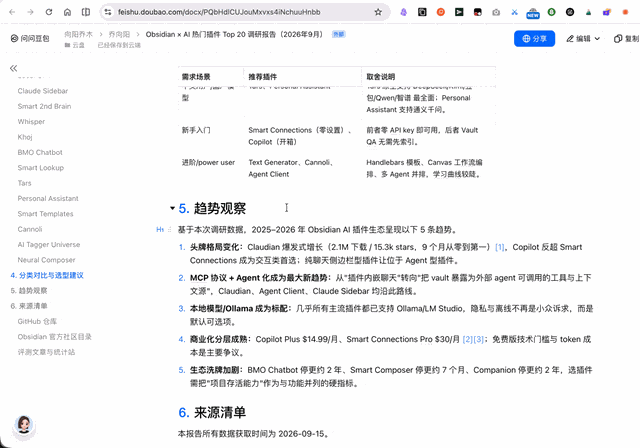Viewport: 640px width, 448px height.
Task: Jump to Tars in outline
Action: (24, 183)
